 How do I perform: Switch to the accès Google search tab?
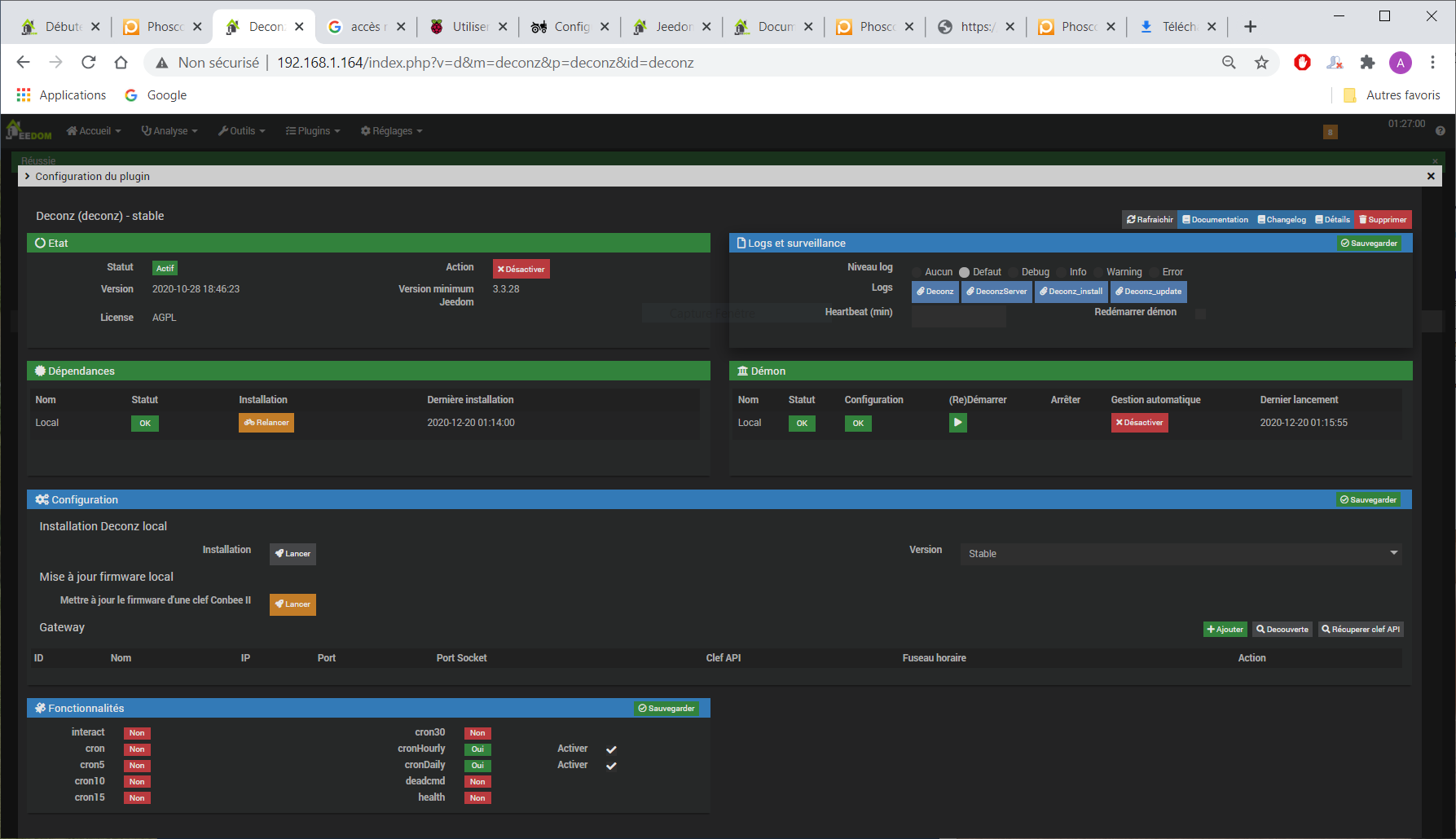coord(366,27)
